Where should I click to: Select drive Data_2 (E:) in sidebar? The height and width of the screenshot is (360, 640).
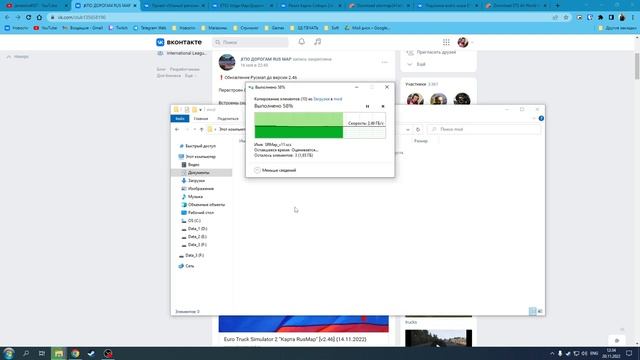(194, 237)
